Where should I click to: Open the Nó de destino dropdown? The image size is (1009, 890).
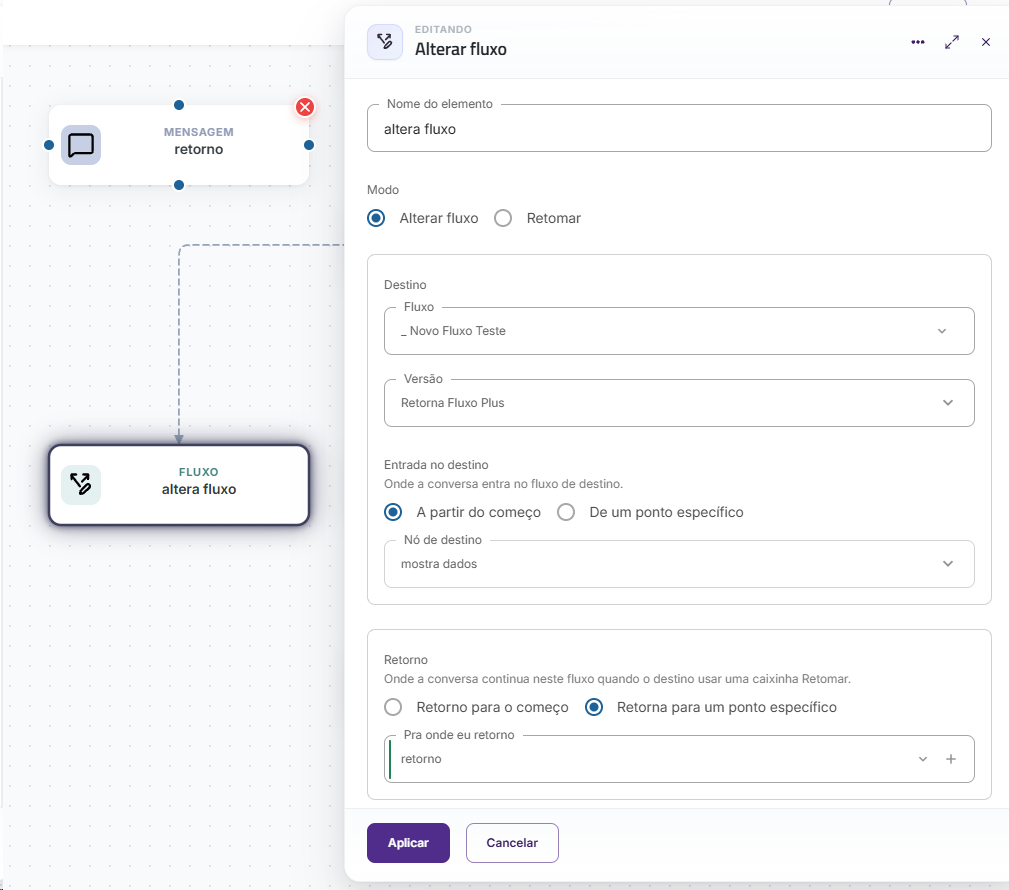(679, 564)
